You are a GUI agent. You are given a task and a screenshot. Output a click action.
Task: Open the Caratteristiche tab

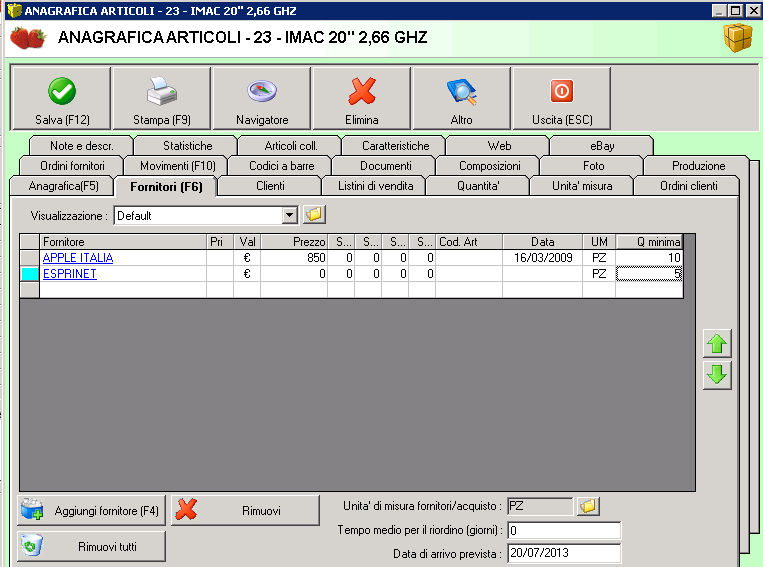click(396, 146)
